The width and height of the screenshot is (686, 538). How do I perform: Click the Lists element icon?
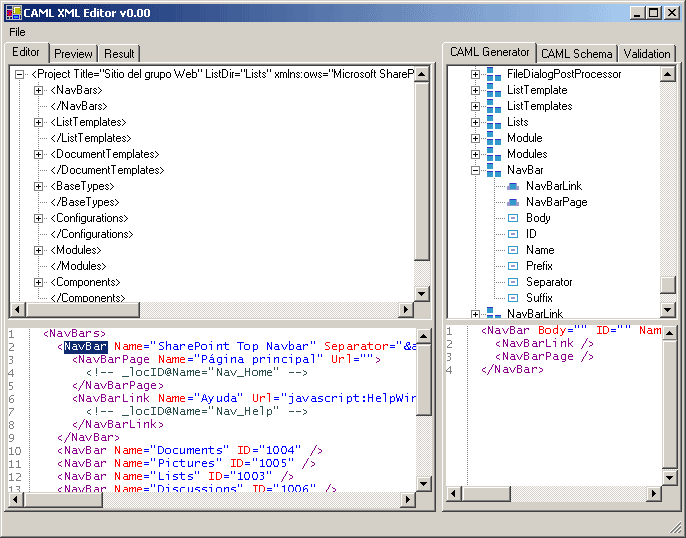click(x=494, y=122)
